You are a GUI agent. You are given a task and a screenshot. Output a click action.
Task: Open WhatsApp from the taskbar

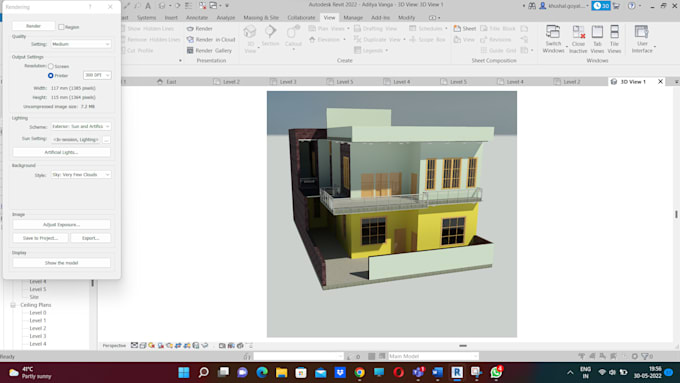(496, 372)
